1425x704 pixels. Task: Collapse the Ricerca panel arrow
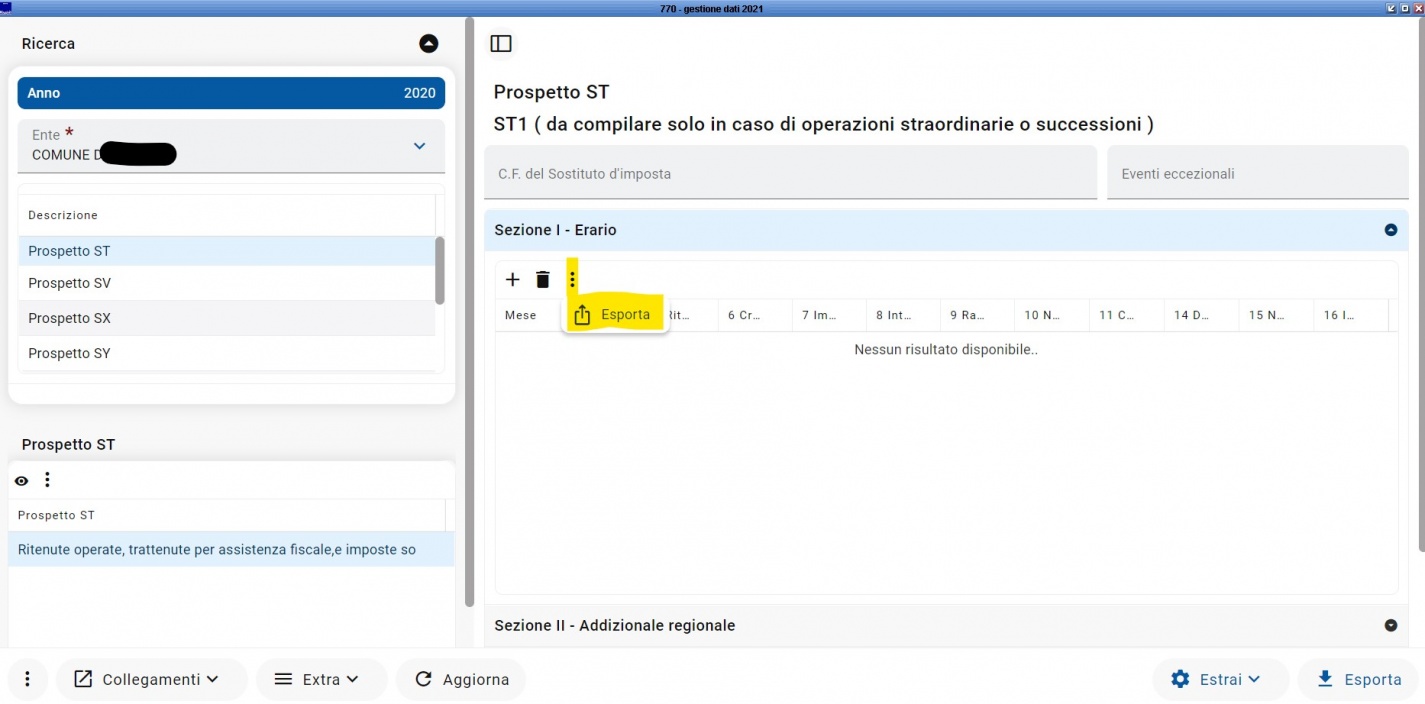click(x=428, y=44)
